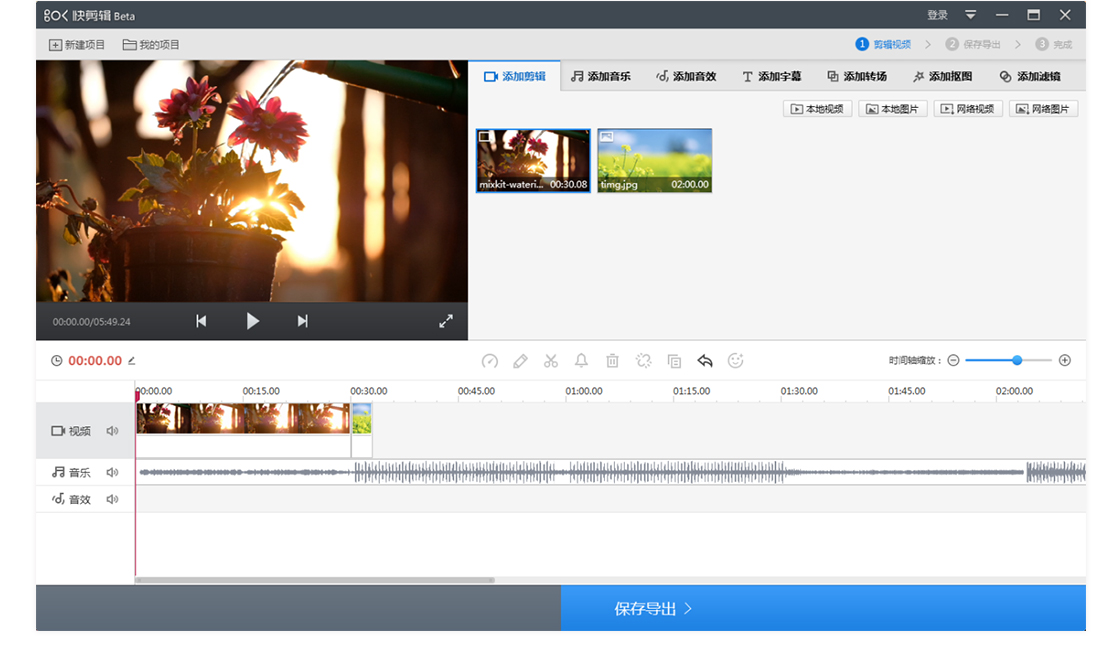Open the 添加字幕 subtitles tab
This screenshot has width=1120, height=650.
771,76
